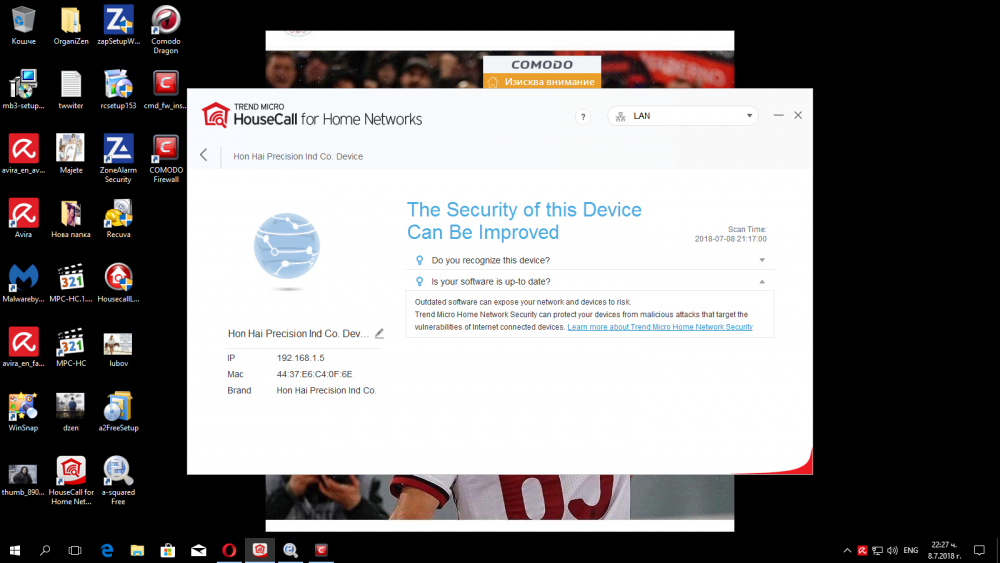Switch to Opera on the taskbar

[229, 550]
